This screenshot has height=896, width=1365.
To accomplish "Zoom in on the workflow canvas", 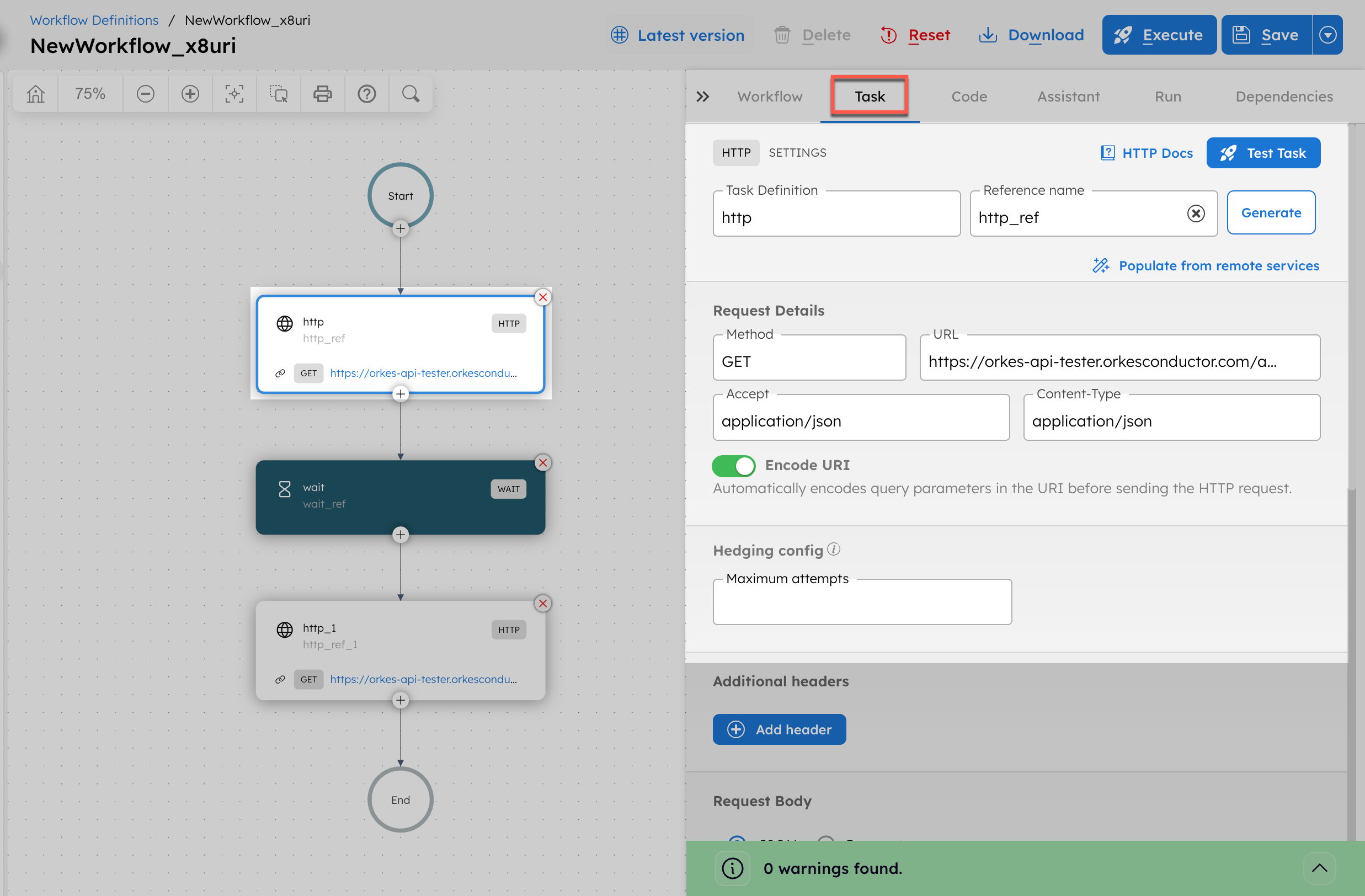I will point(190,93).
